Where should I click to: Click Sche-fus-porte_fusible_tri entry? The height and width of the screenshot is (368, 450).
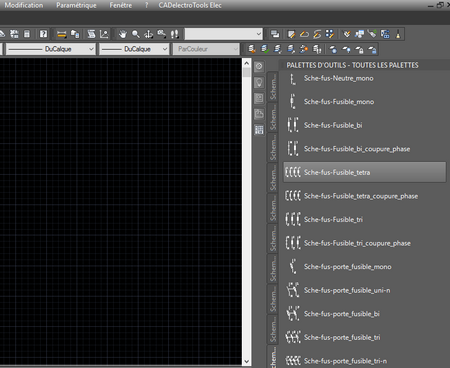click(x=365, y=337)
